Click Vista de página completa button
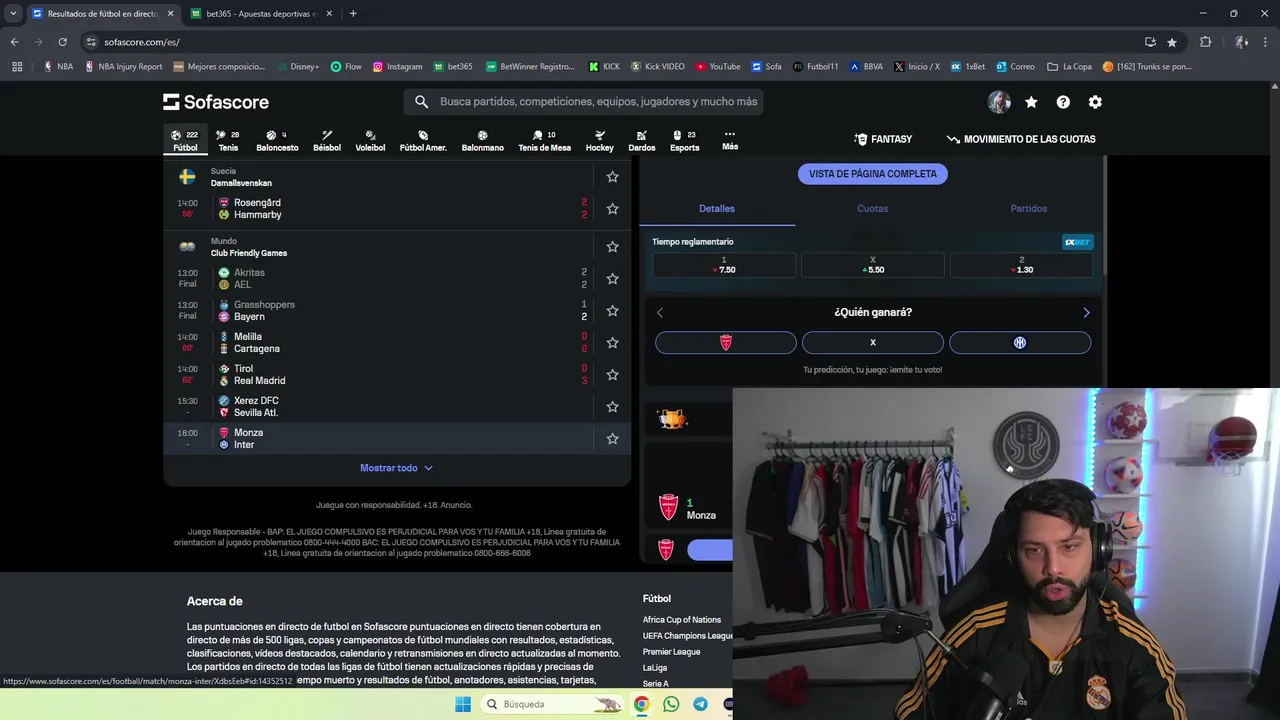This screenshot has height=720, width=1280. (x=873, y=174)
